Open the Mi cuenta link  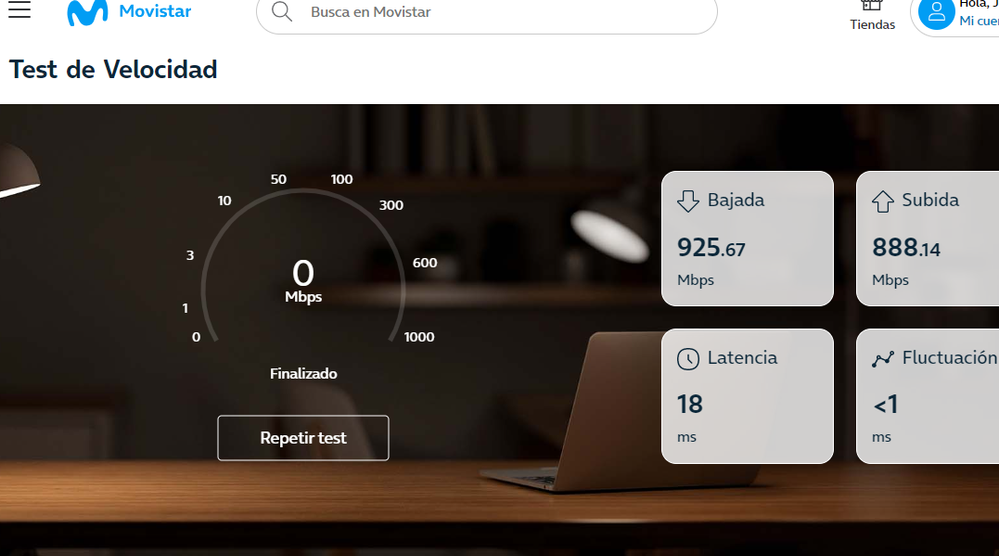[979, 21]
